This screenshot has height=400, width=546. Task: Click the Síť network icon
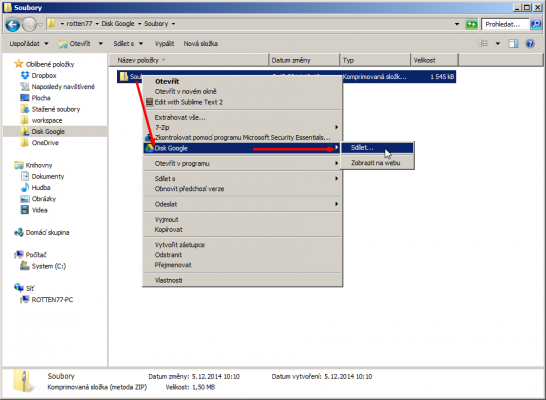pyautogui.click(x=18, y=288)
